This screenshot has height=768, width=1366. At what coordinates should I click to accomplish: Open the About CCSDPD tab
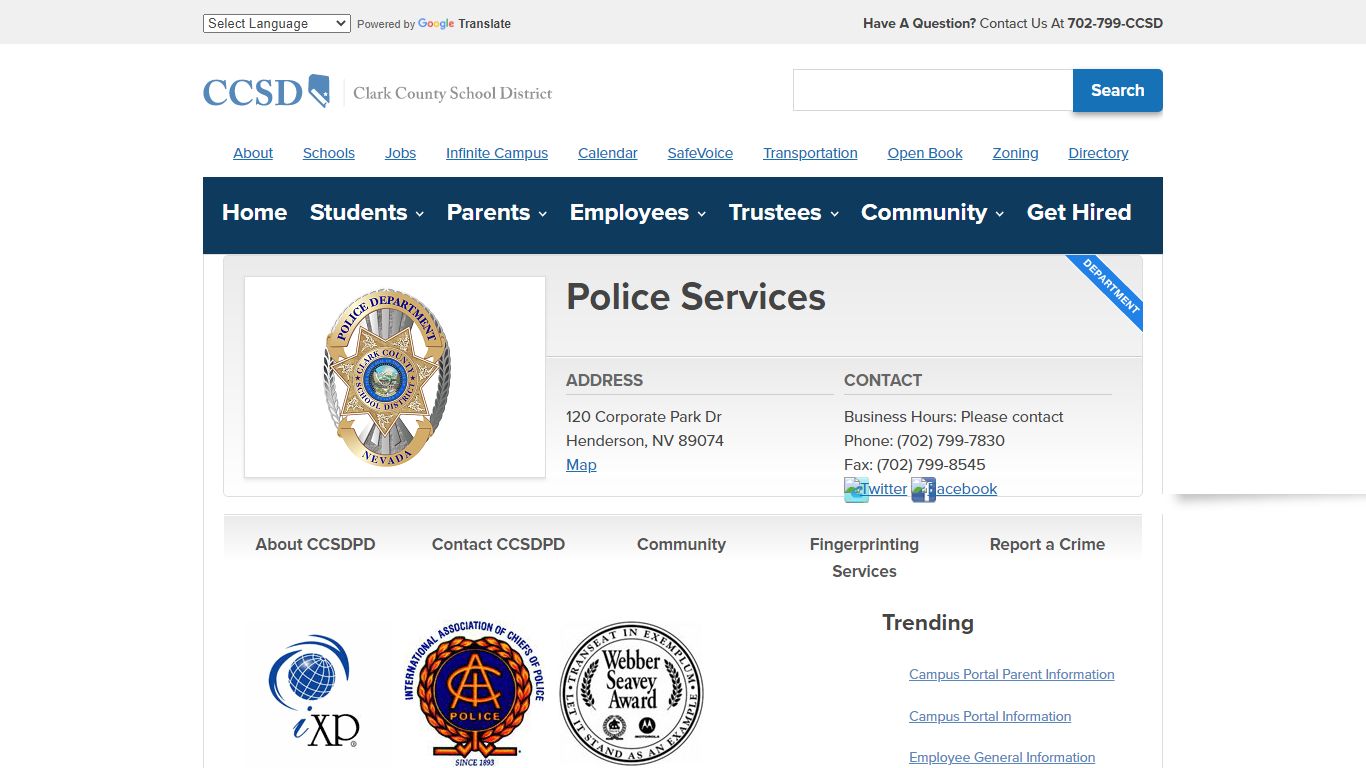click(x=315, y=544)
